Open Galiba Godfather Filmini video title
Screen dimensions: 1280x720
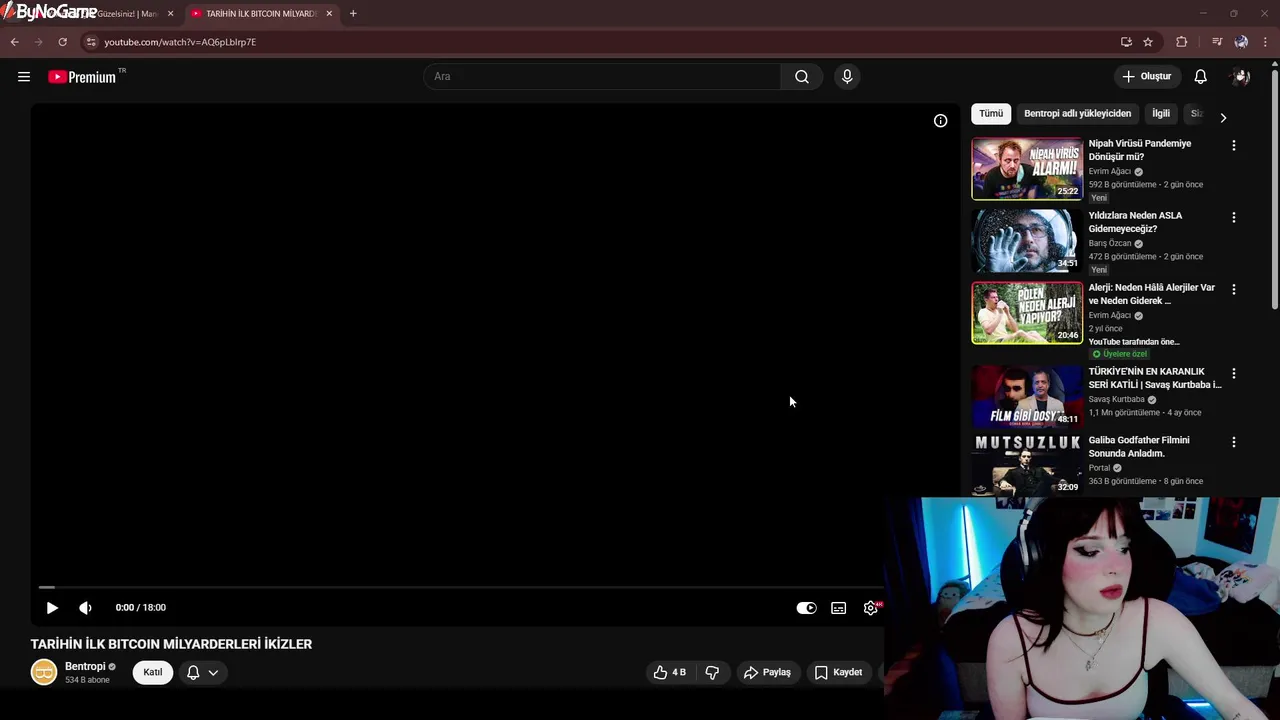tap(1139, 447)
